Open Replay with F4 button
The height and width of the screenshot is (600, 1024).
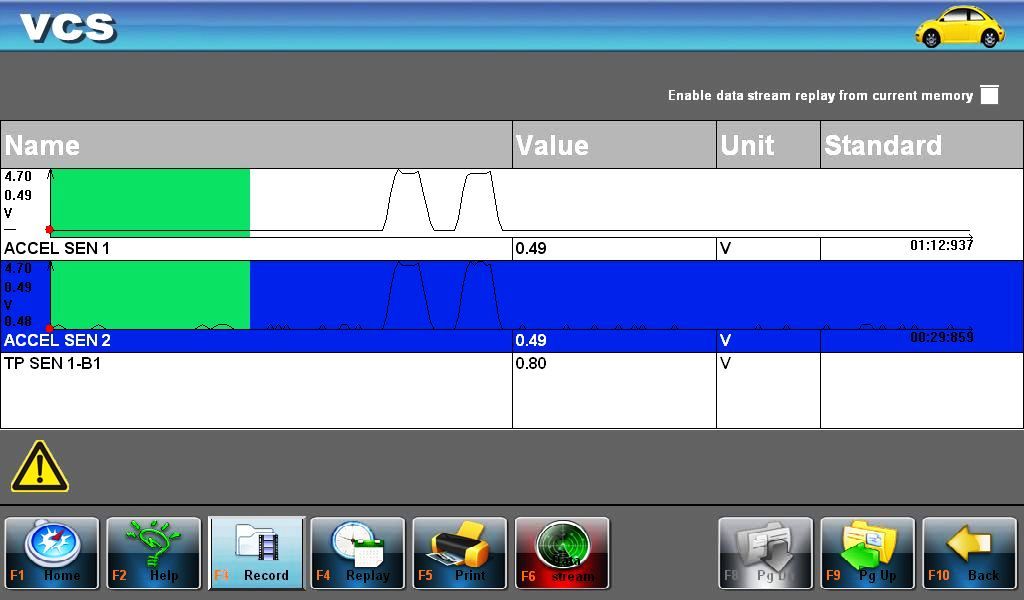[x=358, y=553]
